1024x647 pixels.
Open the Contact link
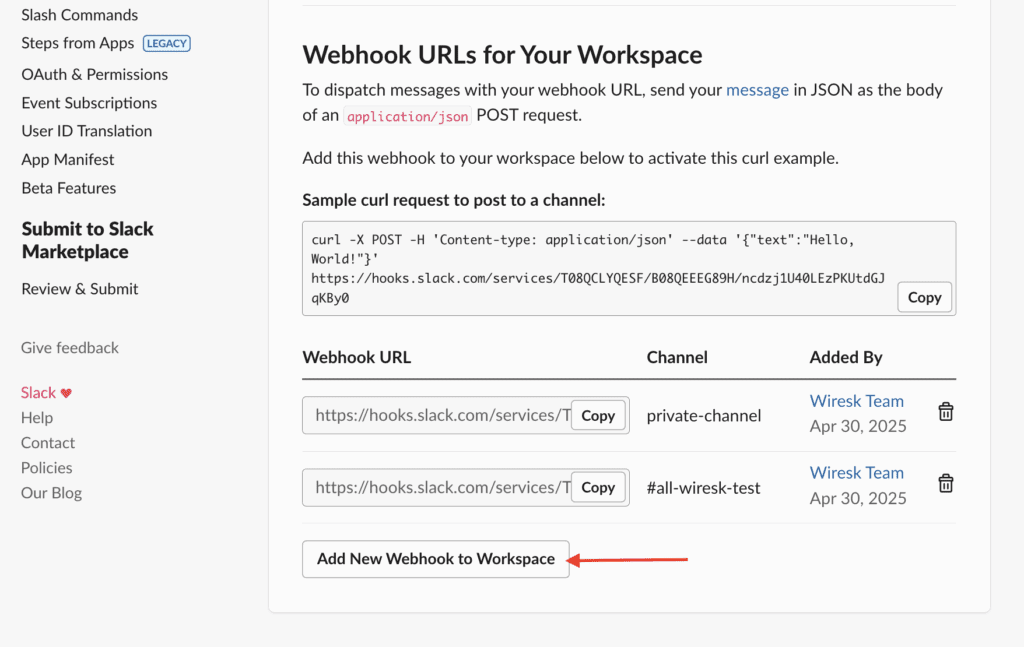(48, 443)
